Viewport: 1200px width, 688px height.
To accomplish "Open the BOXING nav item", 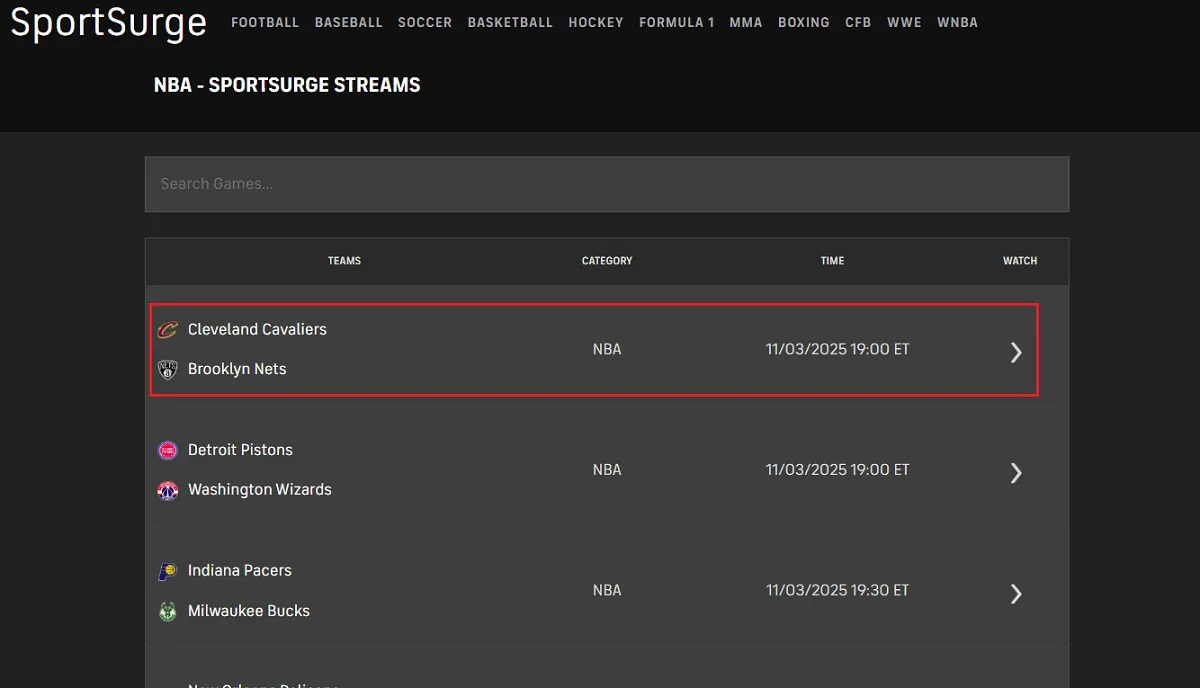I will [804, 22].
